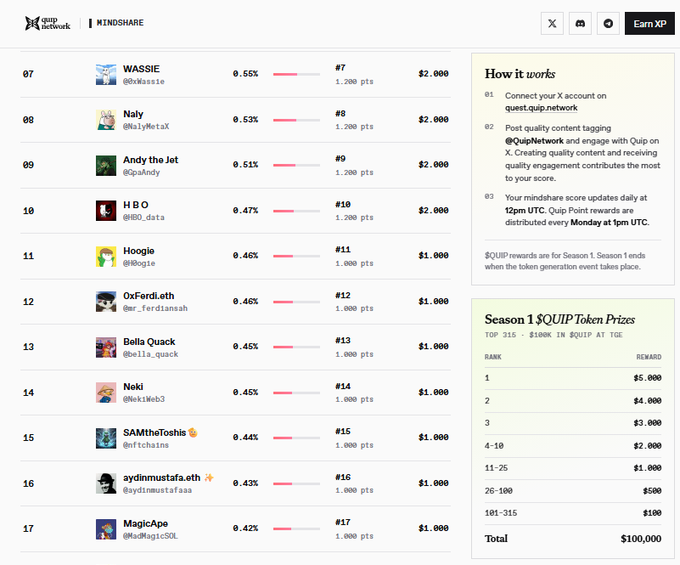Click the @0xWassie handle
Viewport: 680px width, 565px height.
[144, 82]
